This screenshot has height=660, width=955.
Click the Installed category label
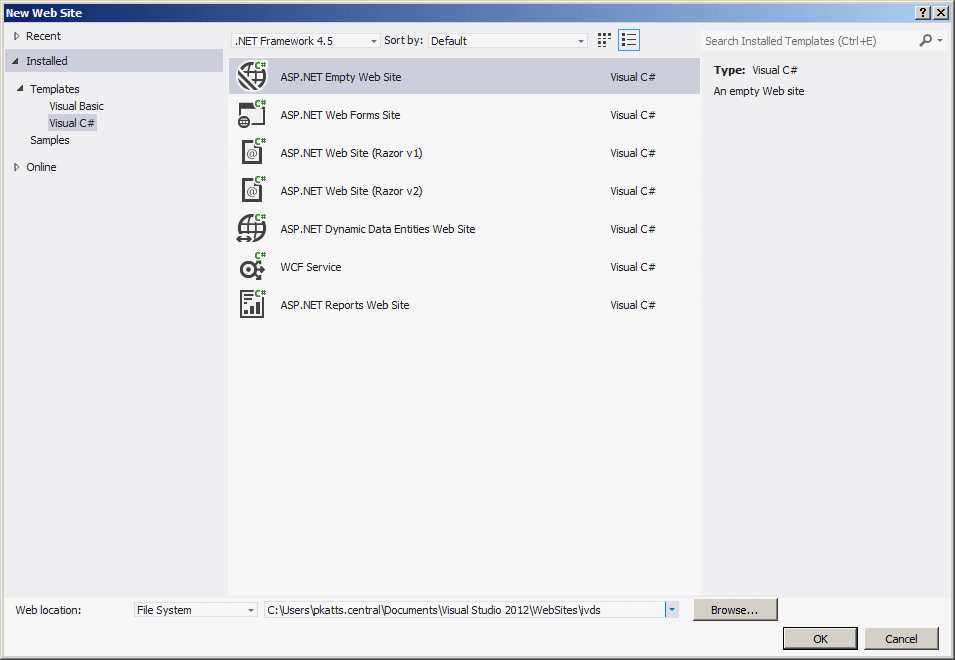pos(47,61)
